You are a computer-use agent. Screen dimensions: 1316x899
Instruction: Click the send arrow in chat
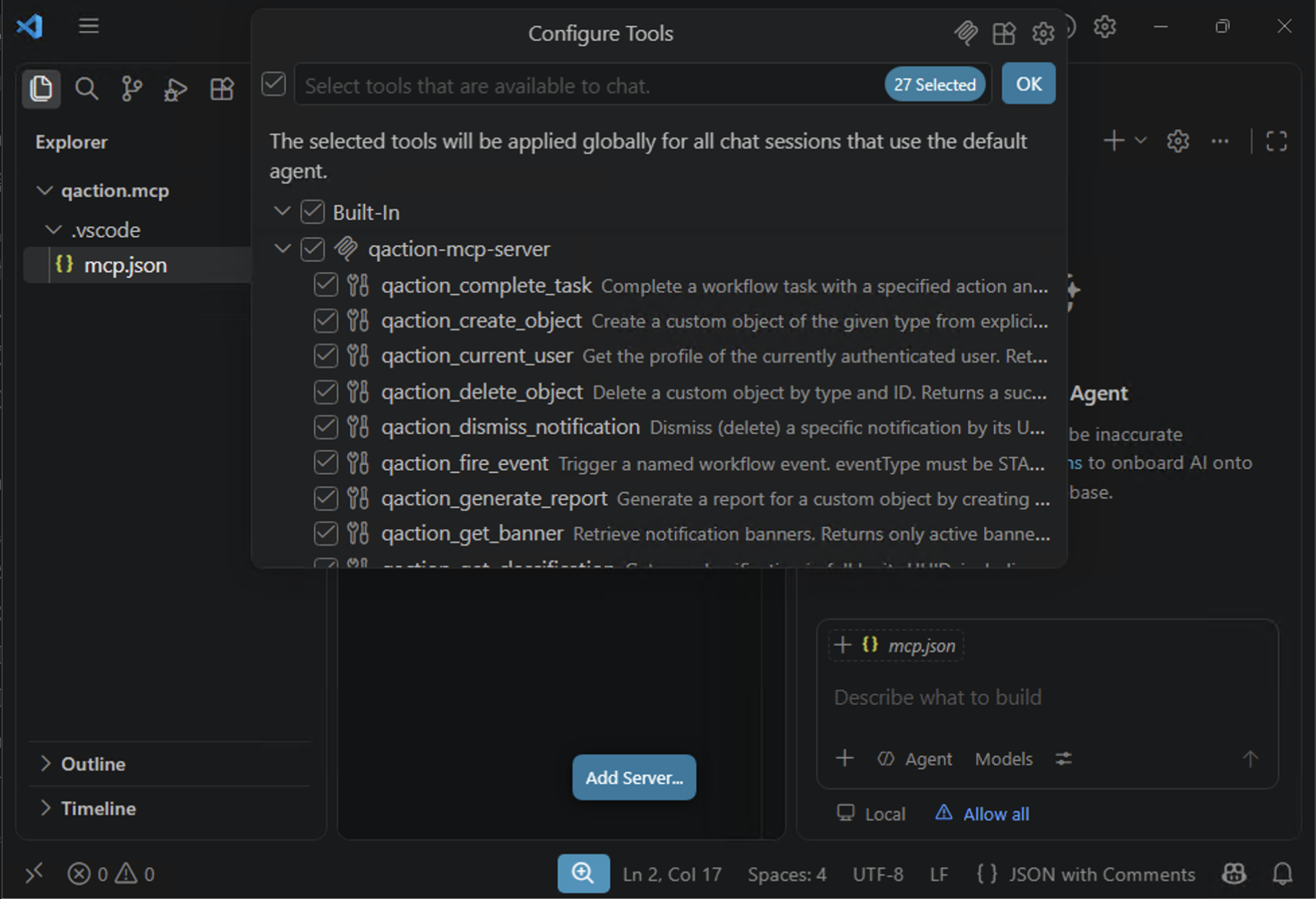point(1249,759)
